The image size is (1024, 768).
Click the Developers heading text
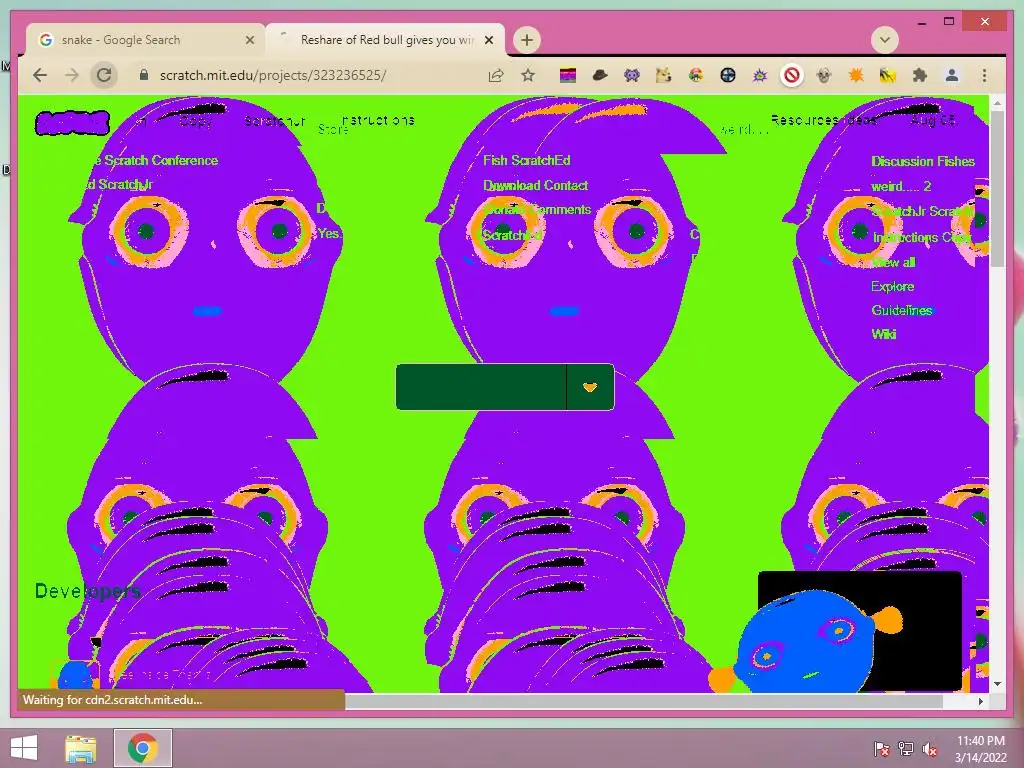tap(88, 592)
